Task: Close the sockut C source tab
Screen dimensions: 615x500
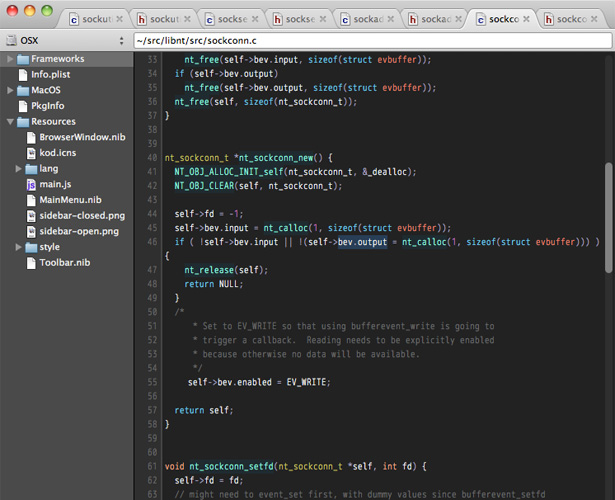Action: click(120, 19)
